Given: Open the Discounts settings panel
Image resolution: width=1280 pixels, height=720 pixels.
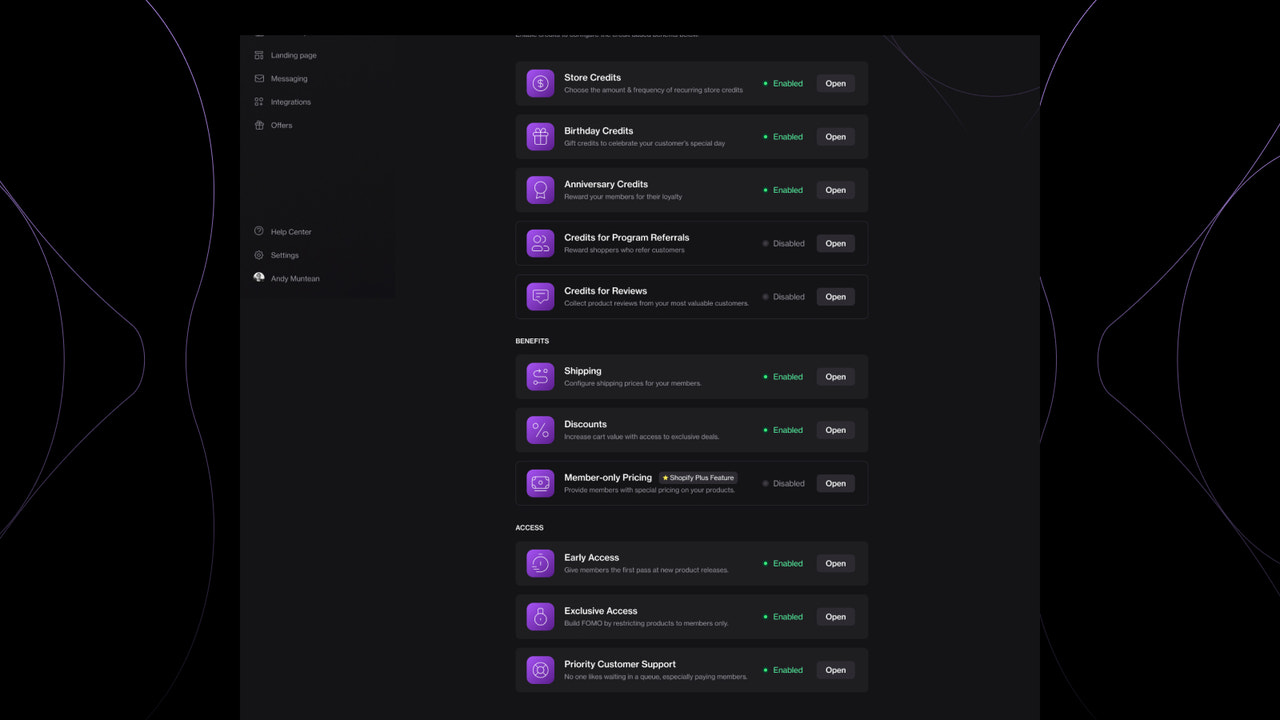Looking at the screenshot, I should (835, 429).
